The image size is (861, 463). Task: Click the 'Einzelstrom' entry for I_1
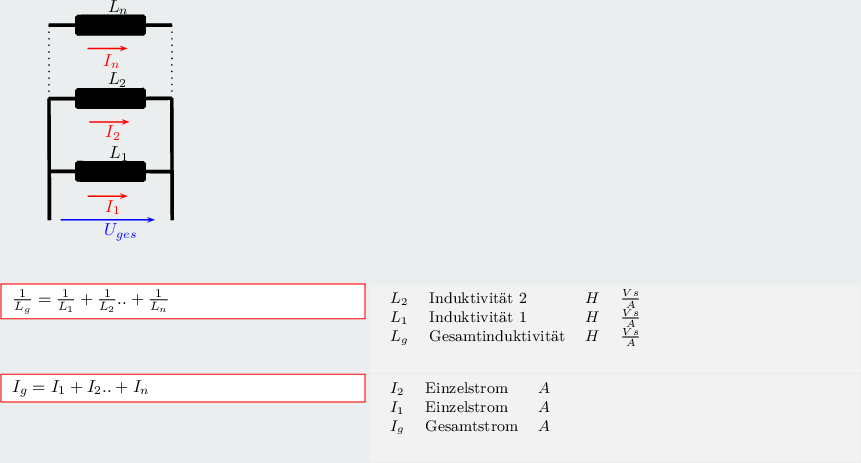[x=466, y=407]
